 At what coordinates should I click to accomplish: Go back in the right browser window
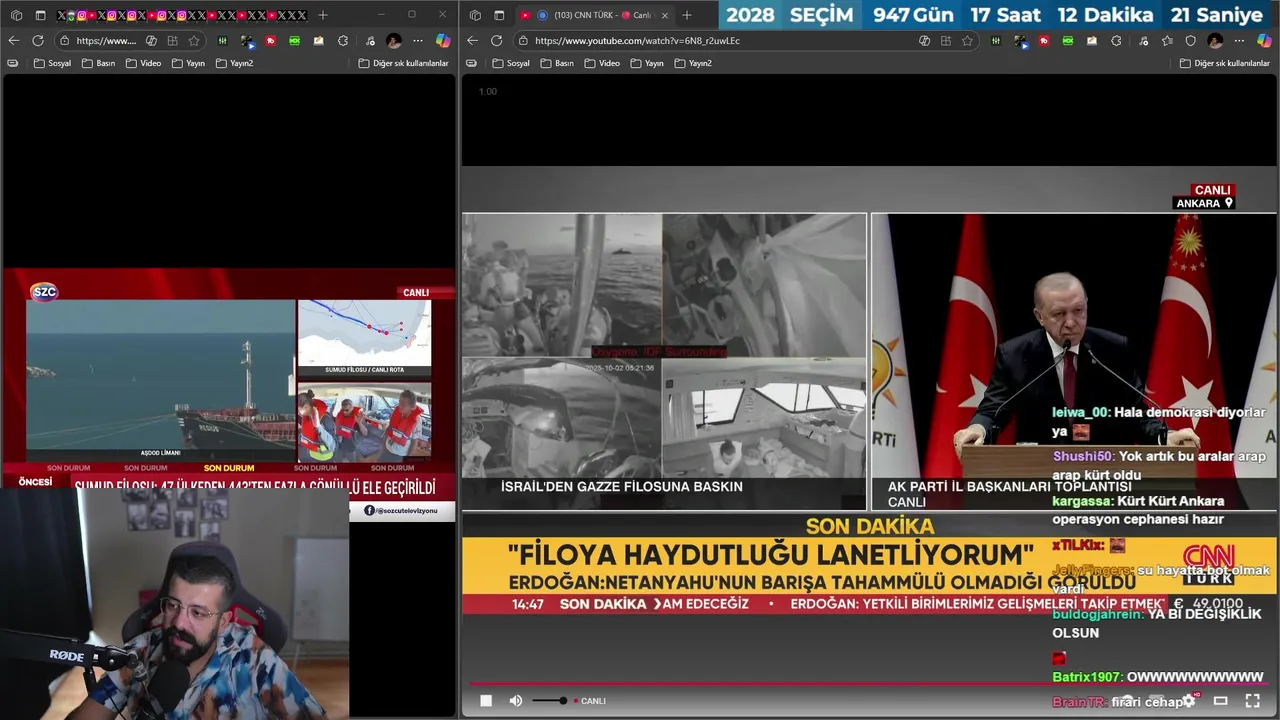pos(471,41)
